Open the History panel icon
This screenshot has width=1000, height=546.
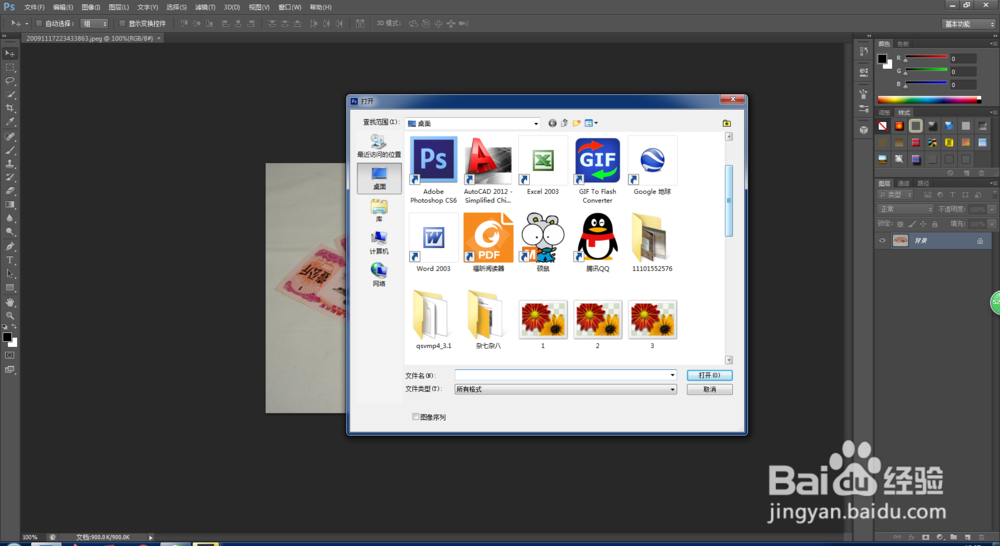tap(864, 52)
